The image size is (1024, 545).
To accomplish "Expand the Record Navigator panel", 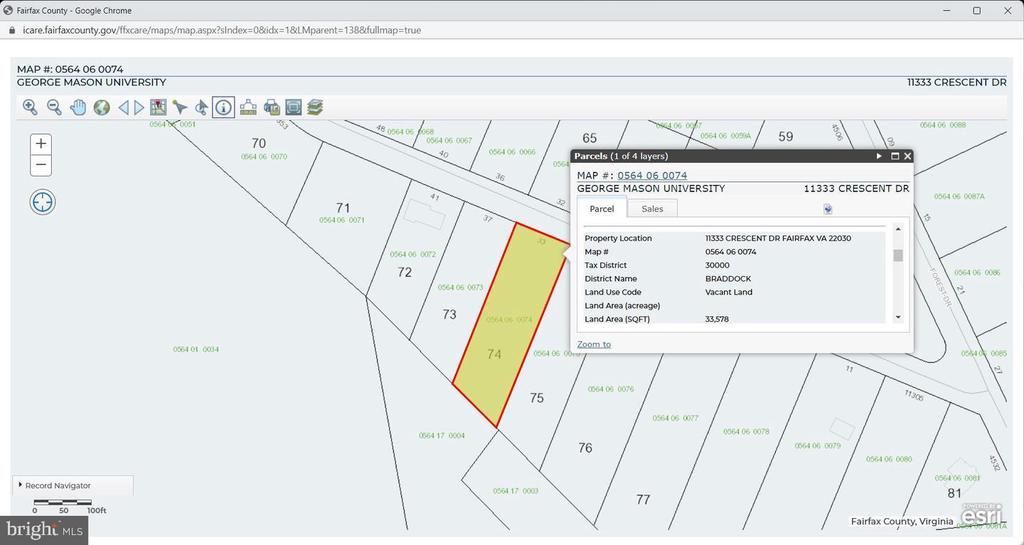I will click(x=58, y=486).
